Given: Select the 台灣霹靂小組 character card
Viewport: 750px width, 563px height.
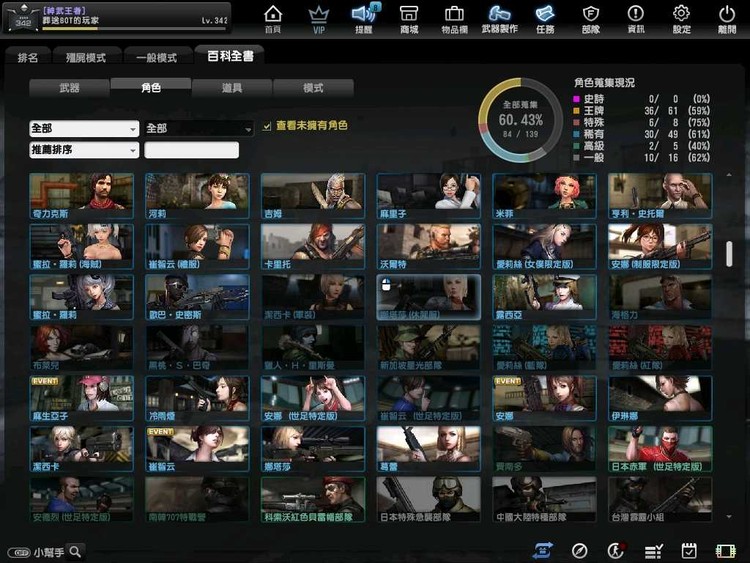Looking at the screenshot, I should [x=660, y=499].
